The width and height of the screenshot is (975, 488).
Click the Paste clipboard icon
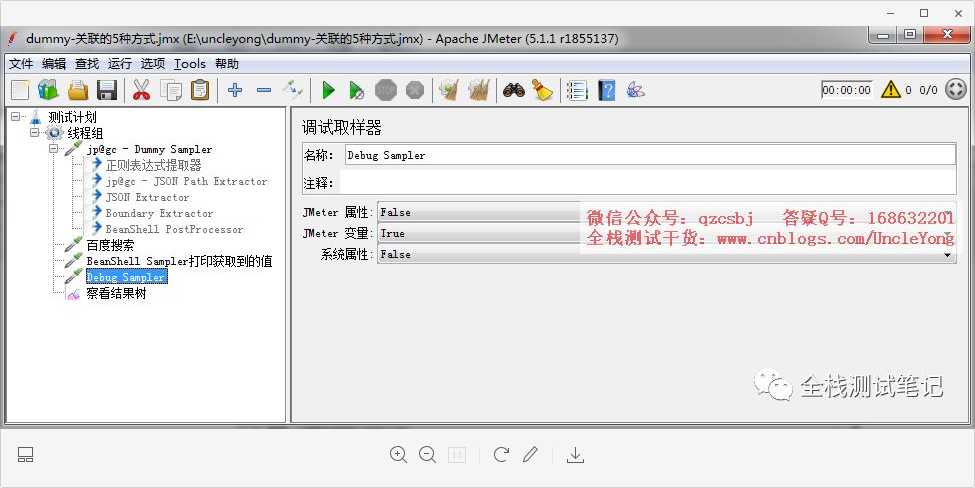[x=200, y=90]
